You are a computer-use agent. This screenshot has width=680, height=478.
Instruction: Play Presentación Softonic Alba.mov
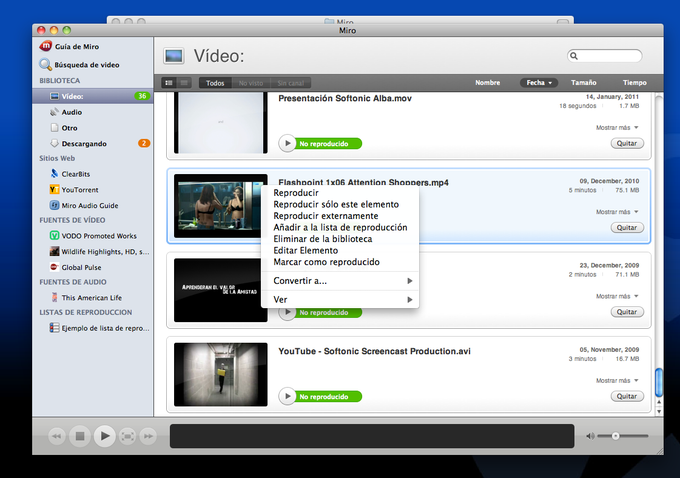(287, 144)
